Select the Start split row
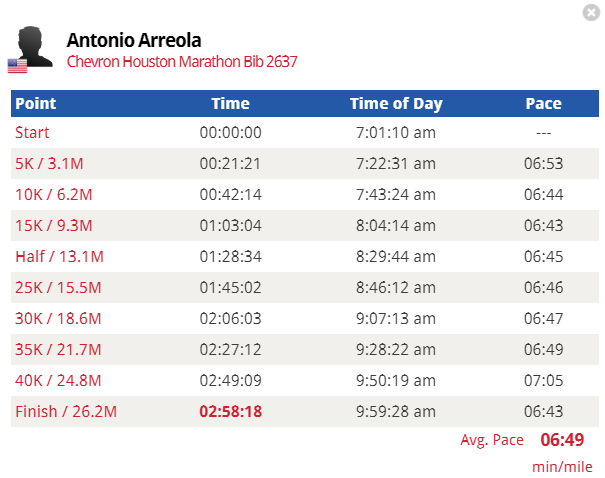605x478 pixels. coord(32,132)
